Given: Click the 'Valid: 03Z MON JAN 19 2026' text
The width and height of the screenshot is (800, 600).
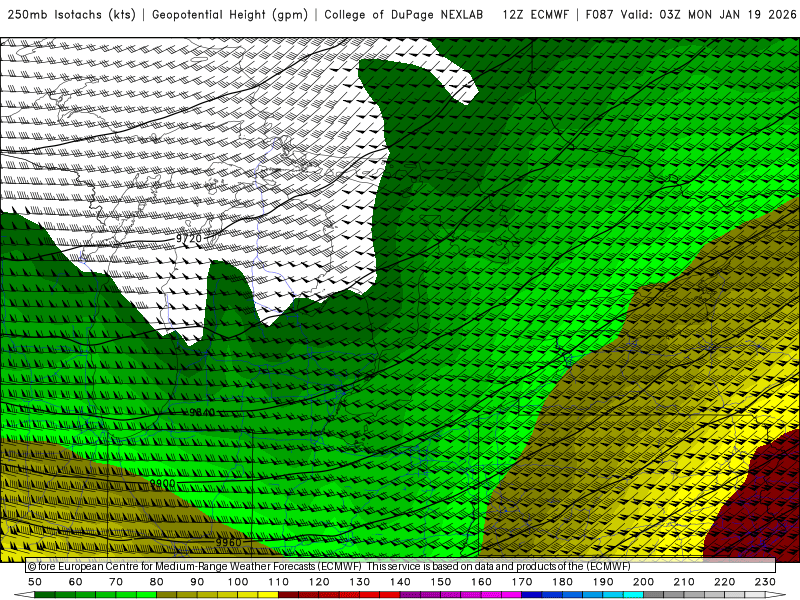Looking at the screenshot, I should (x=709, y=15).
